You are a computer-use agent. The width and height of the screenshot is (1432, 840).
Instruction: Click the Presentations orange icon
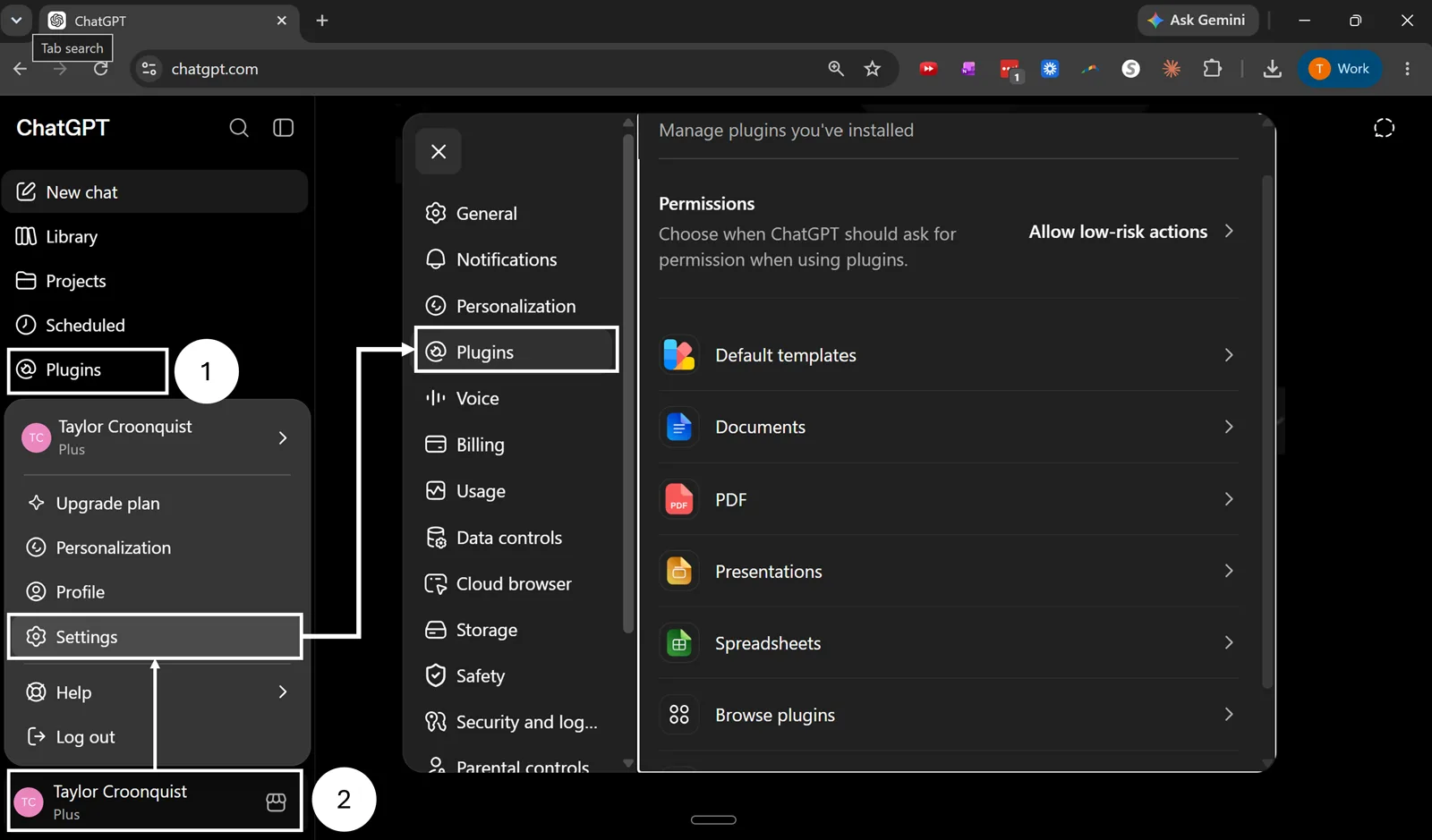[679, 571]
